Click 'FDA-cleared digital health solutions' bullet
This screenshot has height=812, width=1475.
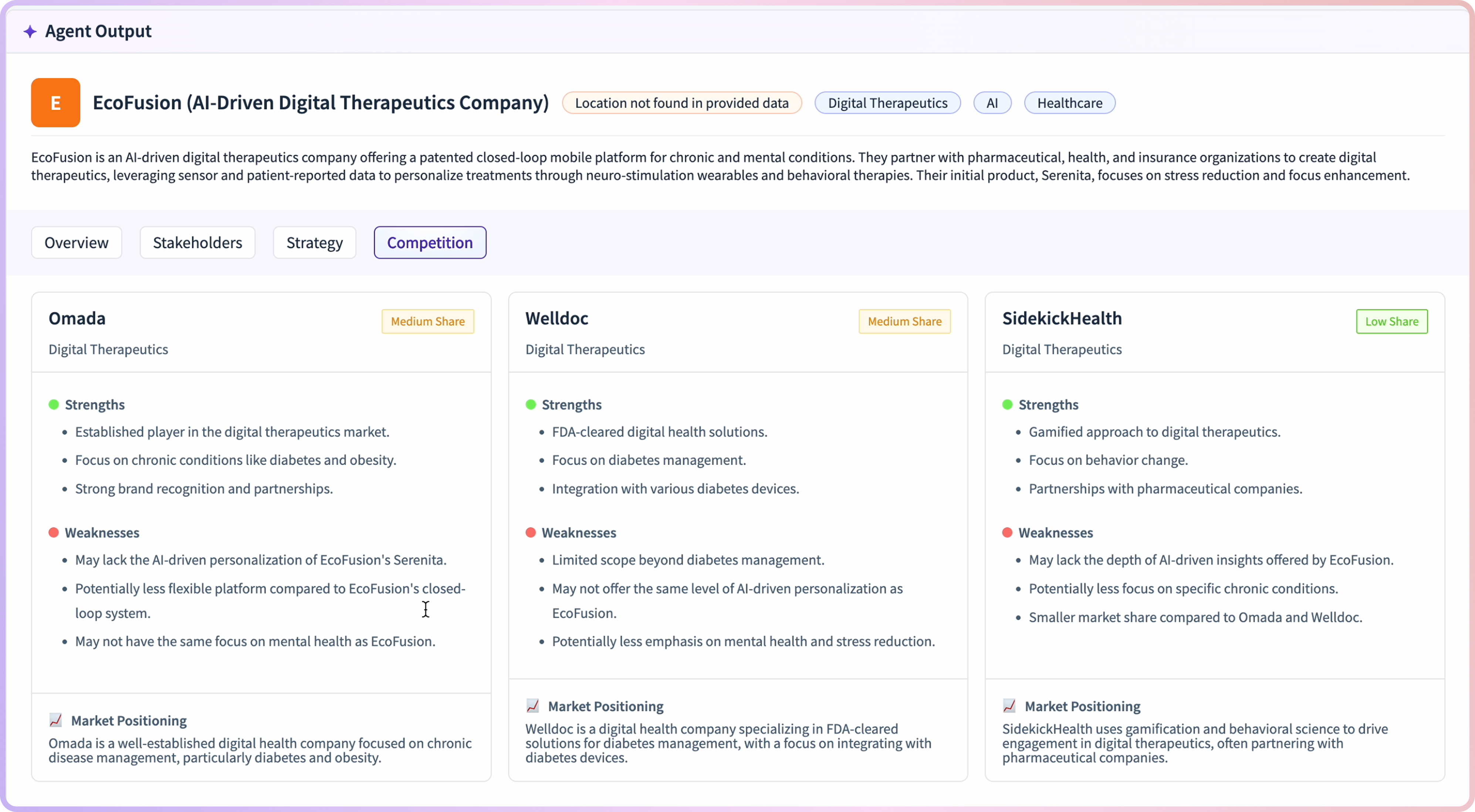tap(659, 432)
